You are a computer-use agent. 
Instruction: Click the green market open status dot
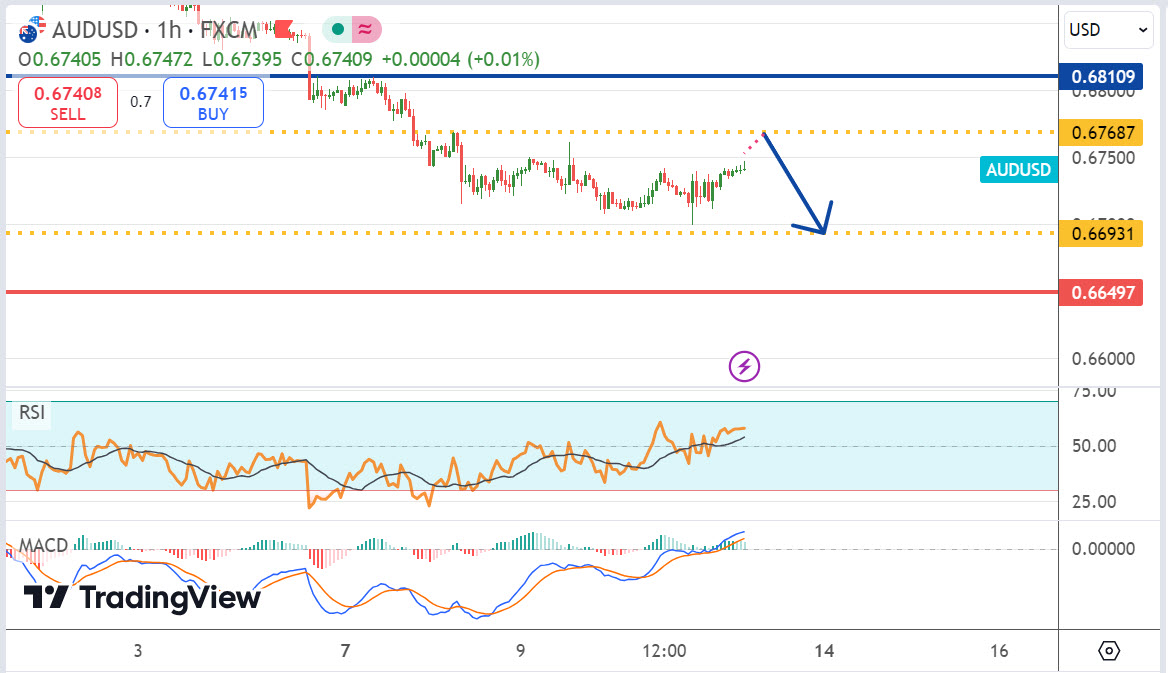[339, 30]
